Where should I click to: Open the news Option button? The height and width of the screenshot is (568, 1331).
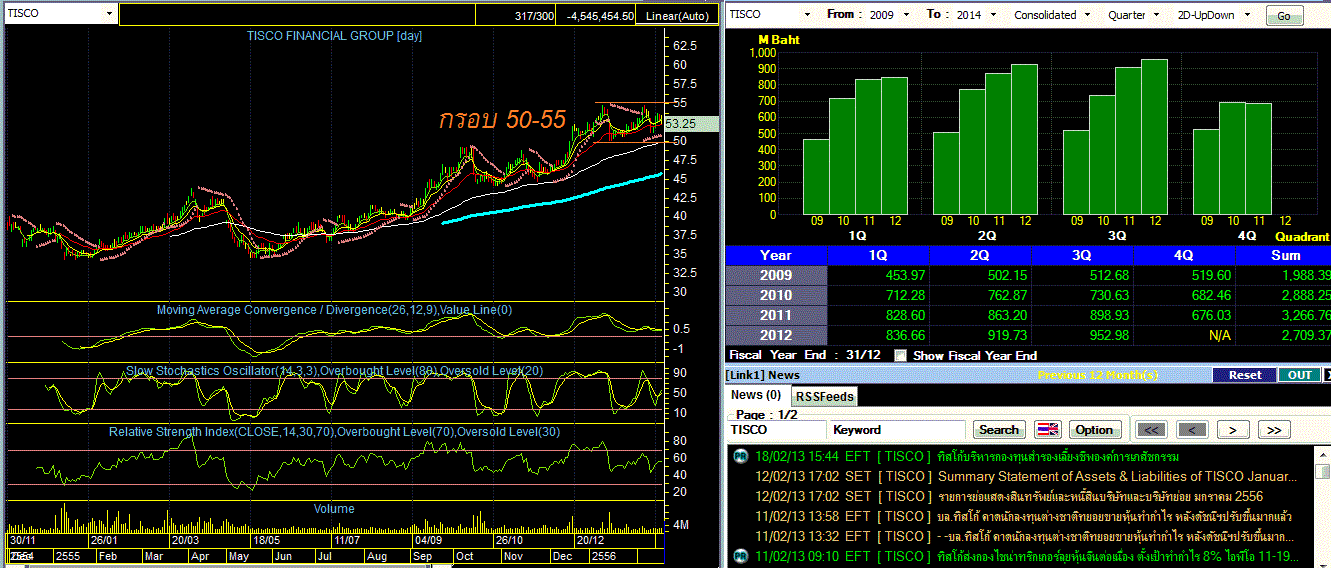1094,430
